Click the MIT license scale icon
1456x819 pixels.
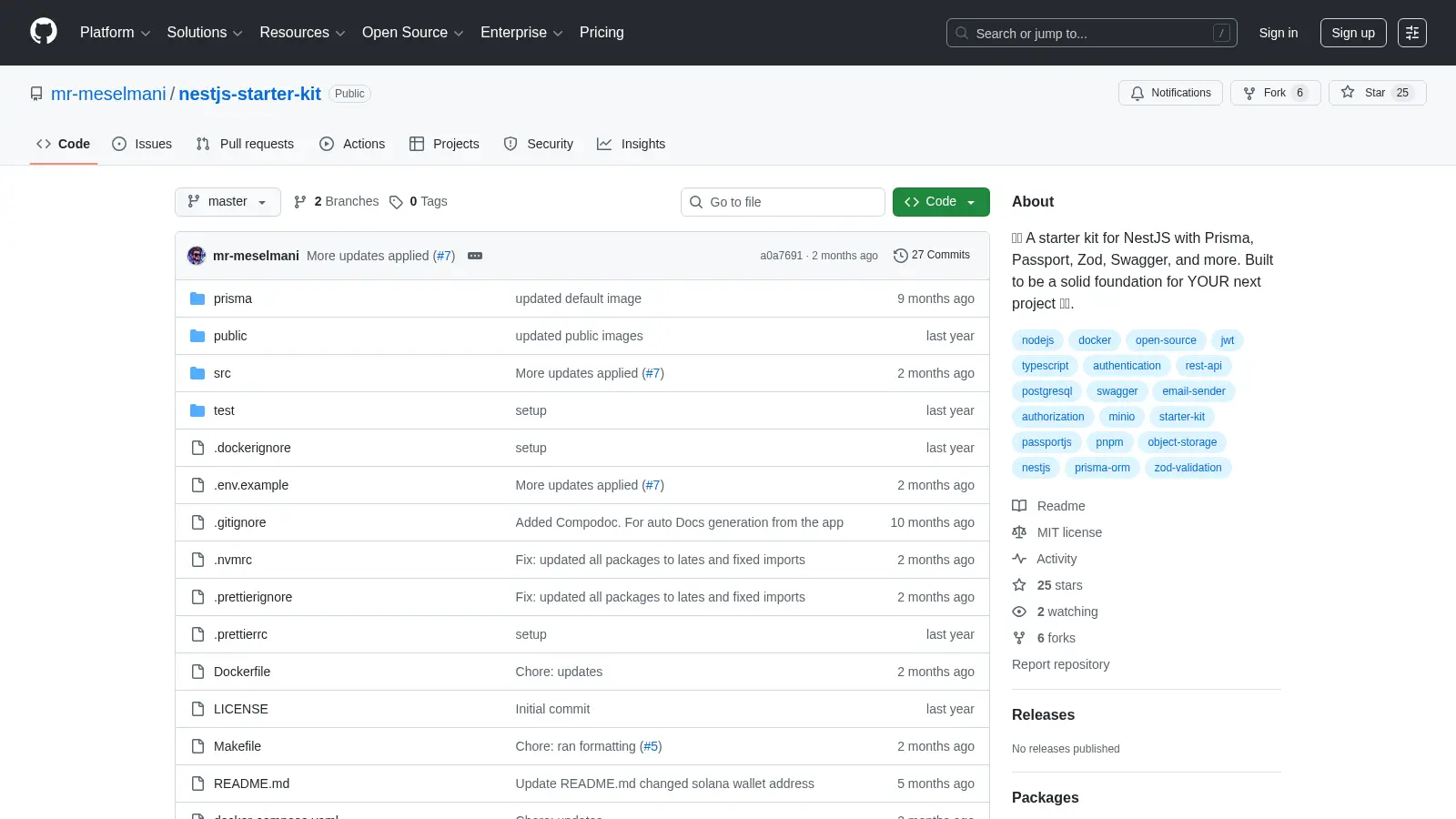(1019, 532)
